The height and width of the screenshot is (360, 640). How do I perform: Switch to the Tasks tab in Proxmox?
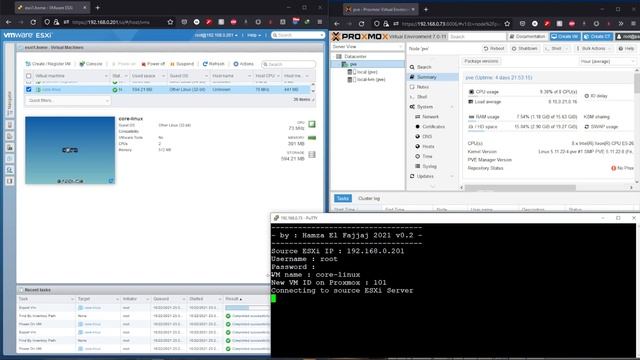point(342,198)
